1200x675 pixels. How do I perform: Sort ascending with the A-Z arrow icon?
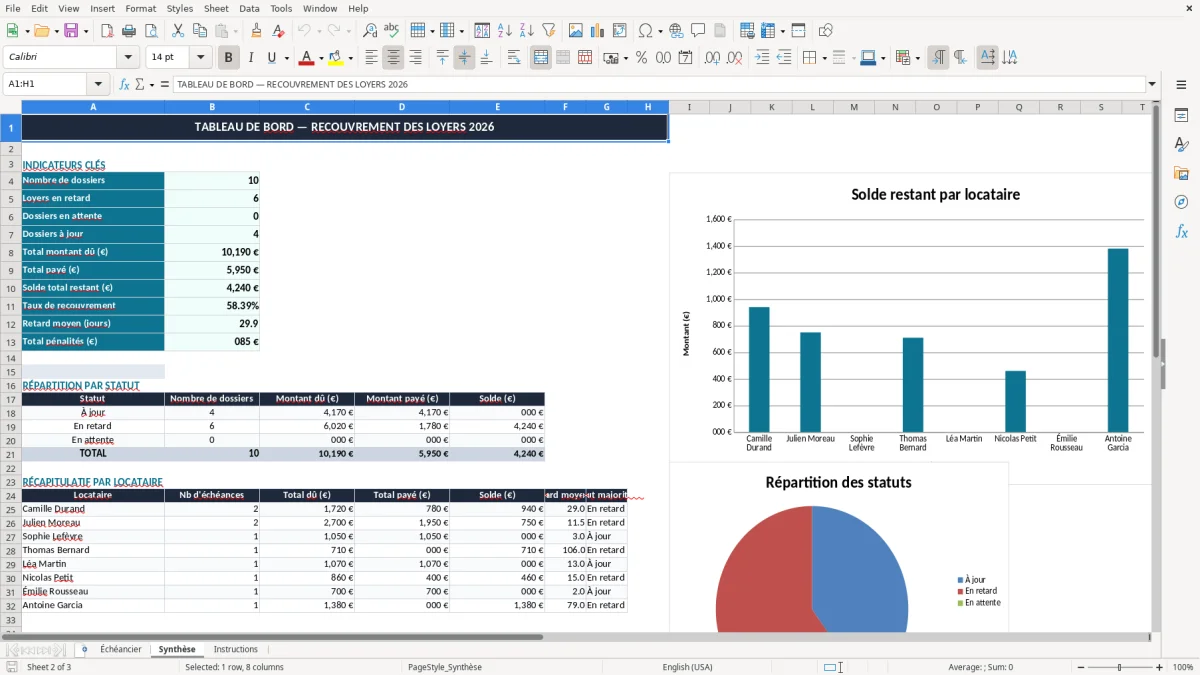tap(505, 31)
